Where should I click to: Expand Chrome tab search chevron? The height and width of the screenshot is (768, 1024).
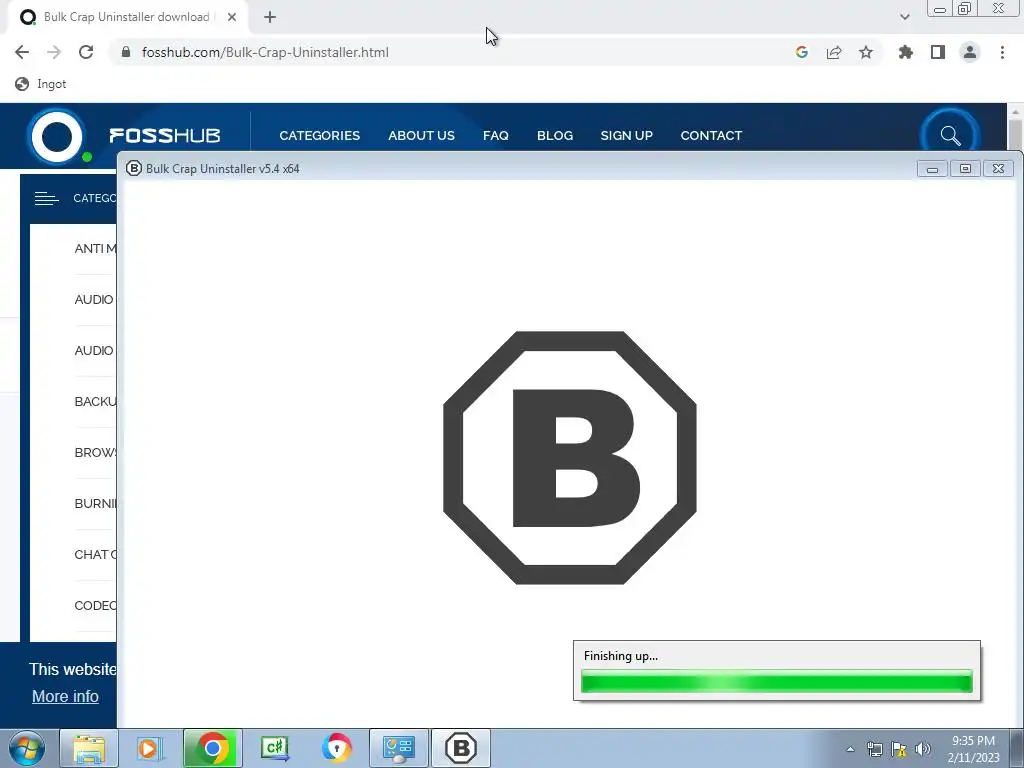pyautogui.click(x=904, y=17)
